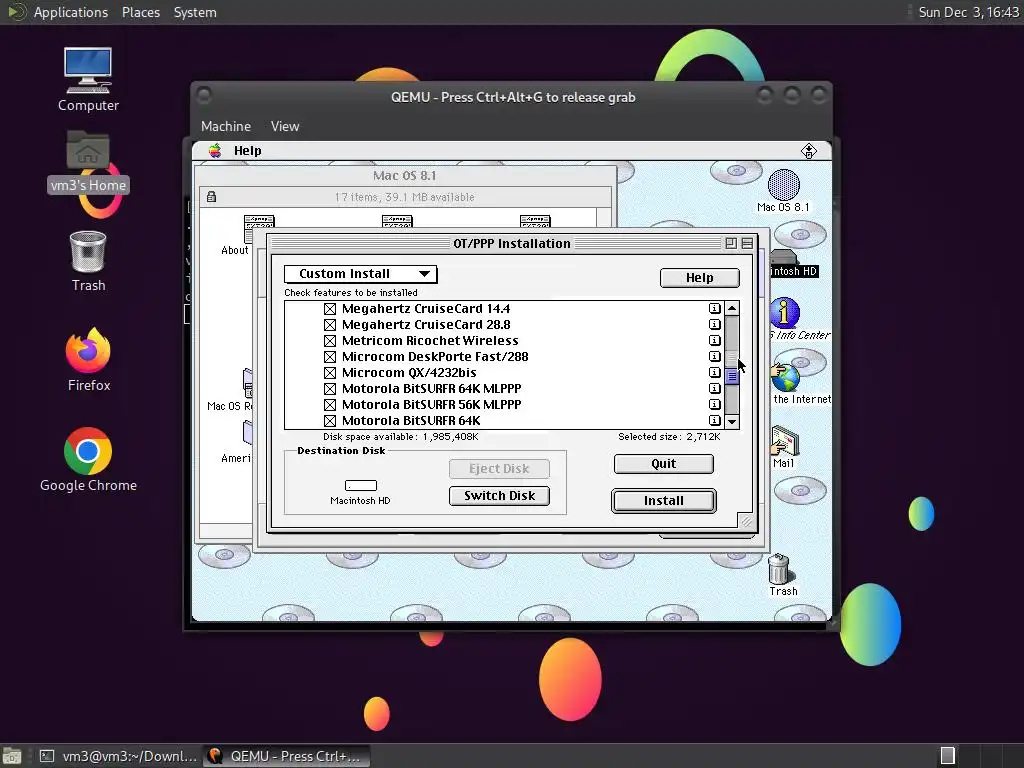1024x768 pixels.
Task: Uncheck Microcom QX/4232bis
Action: (x=330, y=373)
